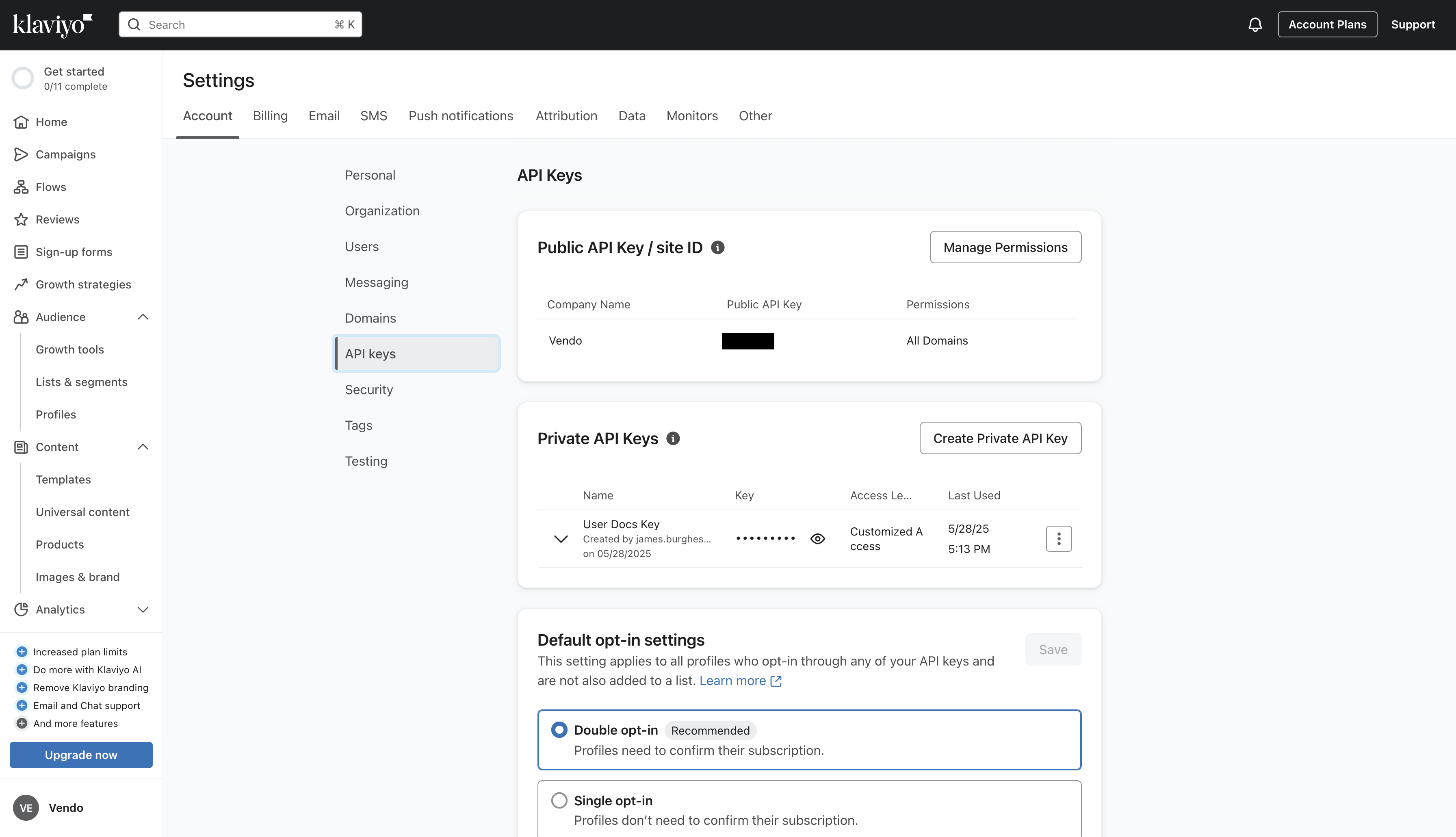Click Manage Permissions button
Image resolution: width=1456 pixels, height=837 pixels.
(x=1005, y=247)
